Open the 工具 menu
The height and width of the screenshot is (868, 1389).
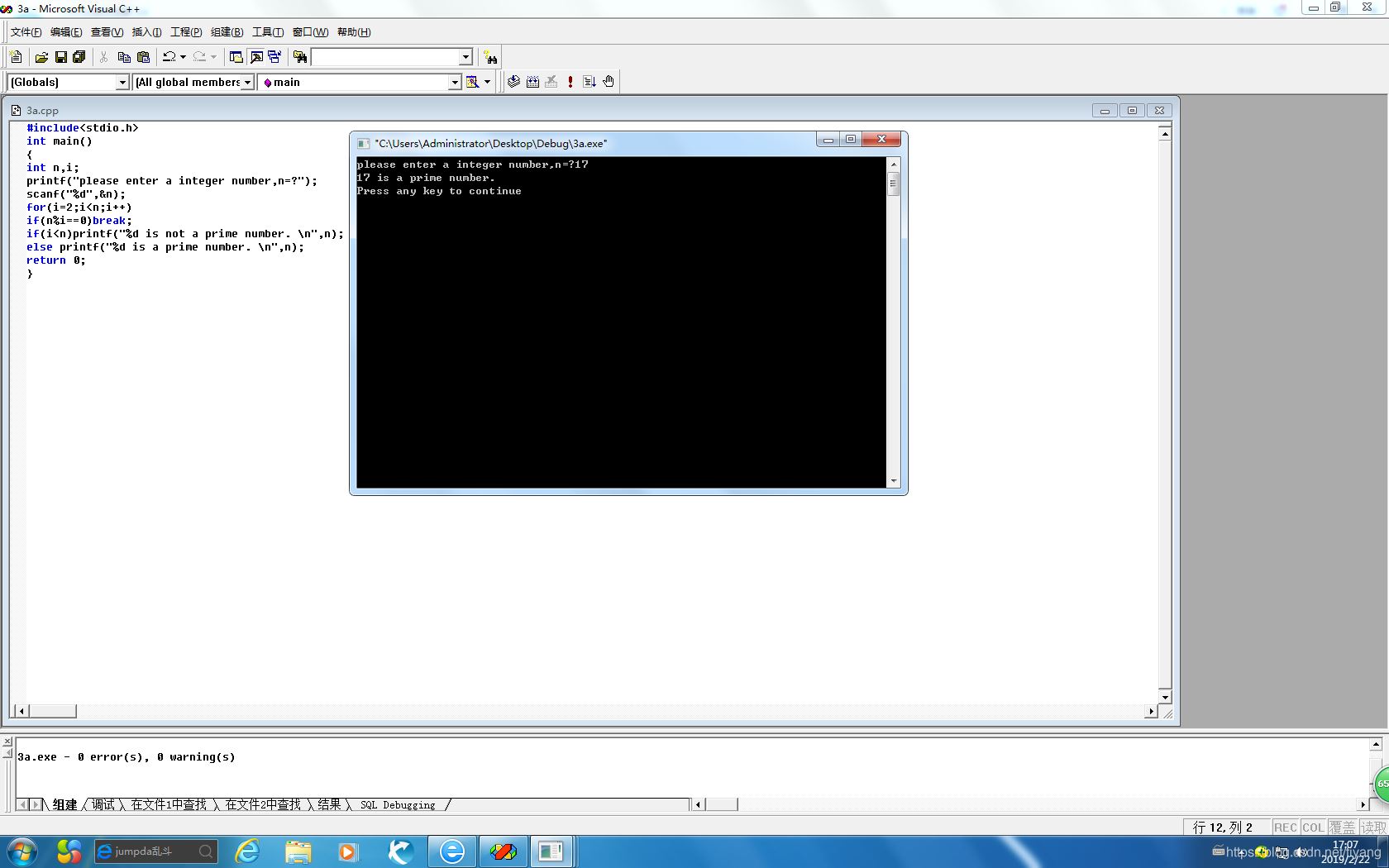coord(268,32)
